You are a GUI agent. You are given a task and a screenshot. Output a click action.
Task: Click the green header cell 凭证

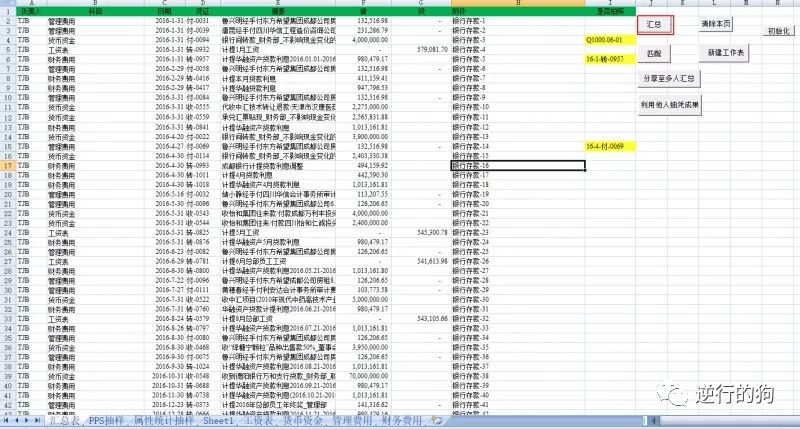(203, 11)
